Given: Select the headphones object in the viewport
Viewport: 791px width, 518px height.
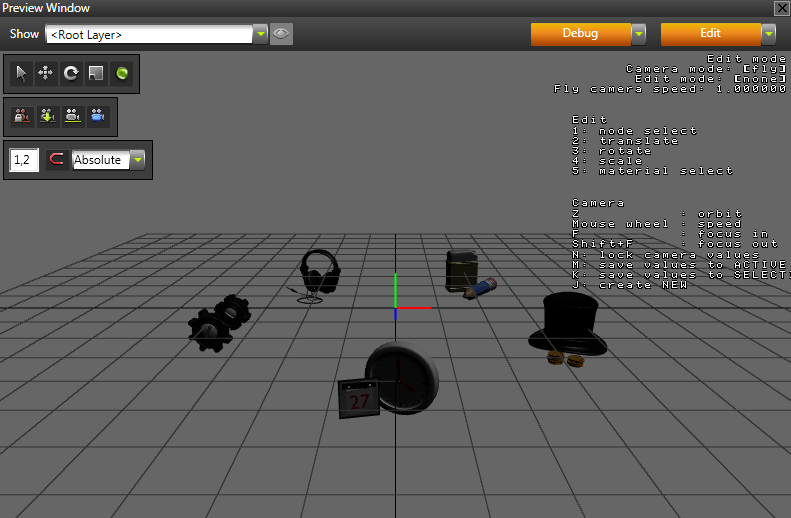Looking at the screenshot, I should tap(319, 272).
